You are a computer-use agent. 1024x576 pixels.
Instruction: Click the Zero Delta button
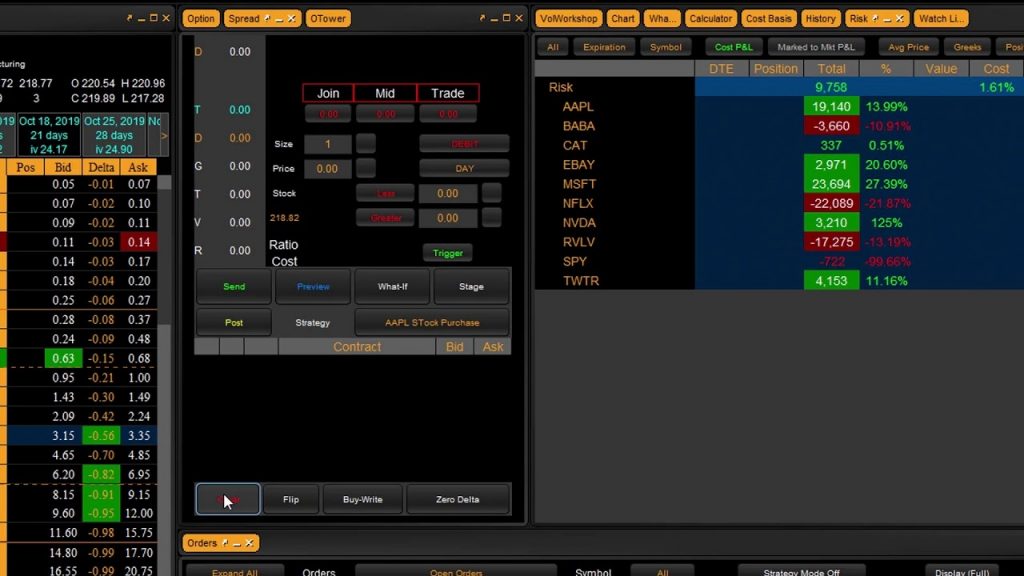point(458,500)
